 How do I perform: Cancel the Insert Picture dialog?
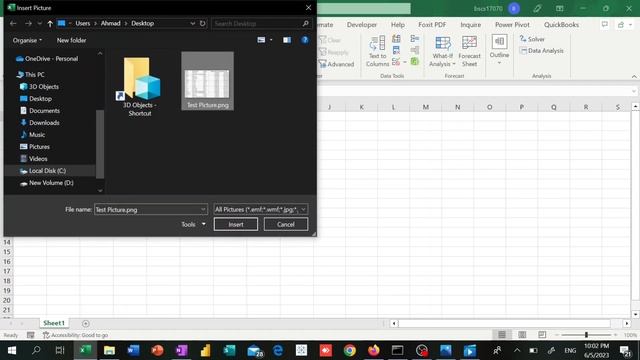pos(286,224)
